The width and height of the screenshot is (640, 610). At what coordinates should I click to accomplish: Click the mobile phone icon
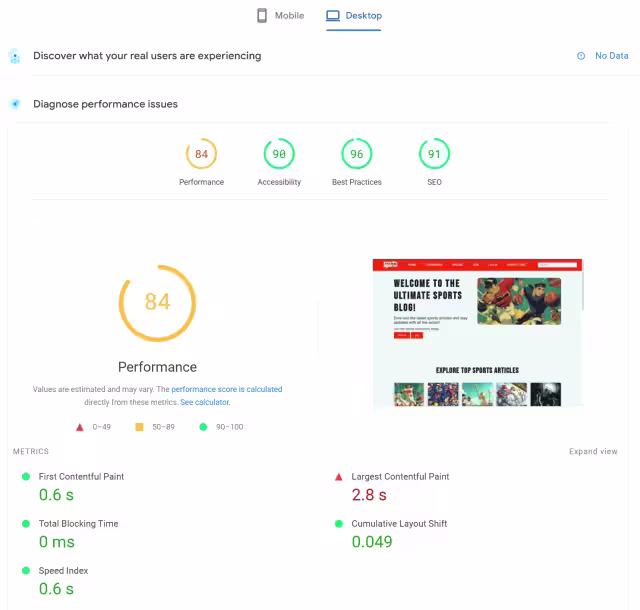coord(262,16)
